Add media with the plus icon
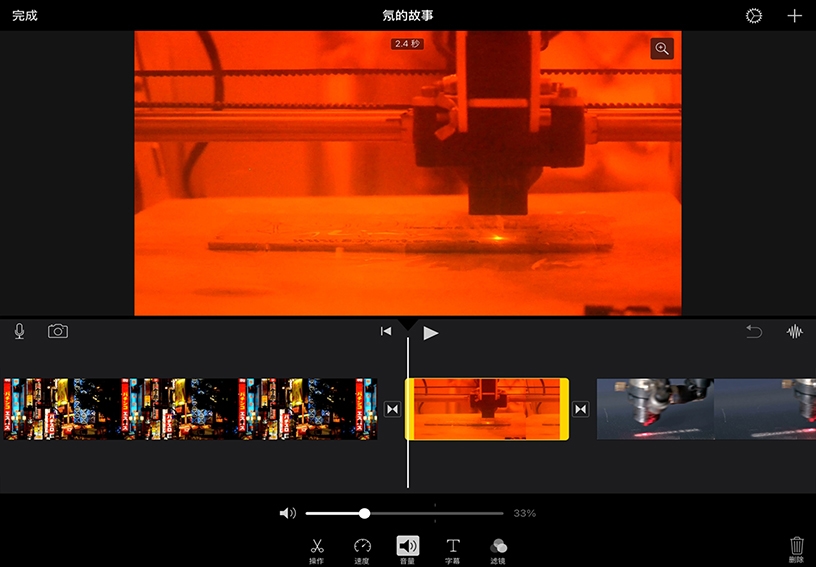This screenshot has width=816, height=567. click(x=794, y=16)
